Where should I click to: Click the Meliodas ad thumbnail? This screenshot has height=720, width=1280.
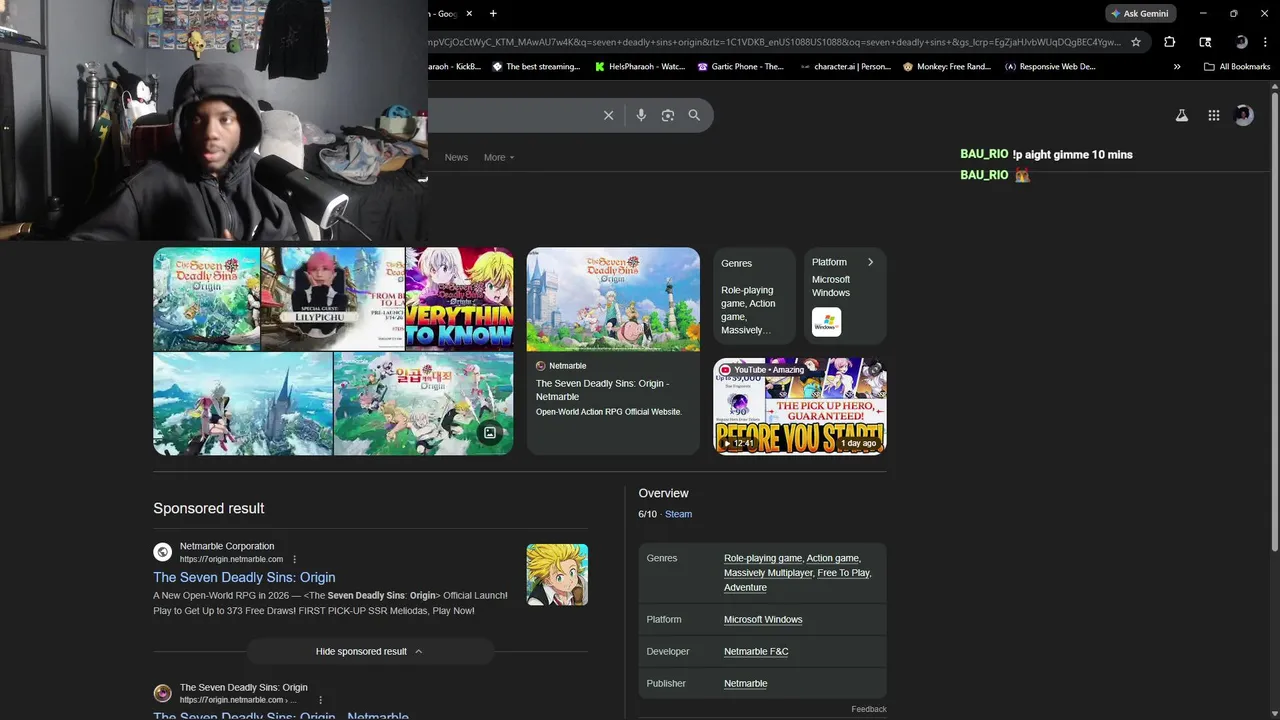click(557, 574)
